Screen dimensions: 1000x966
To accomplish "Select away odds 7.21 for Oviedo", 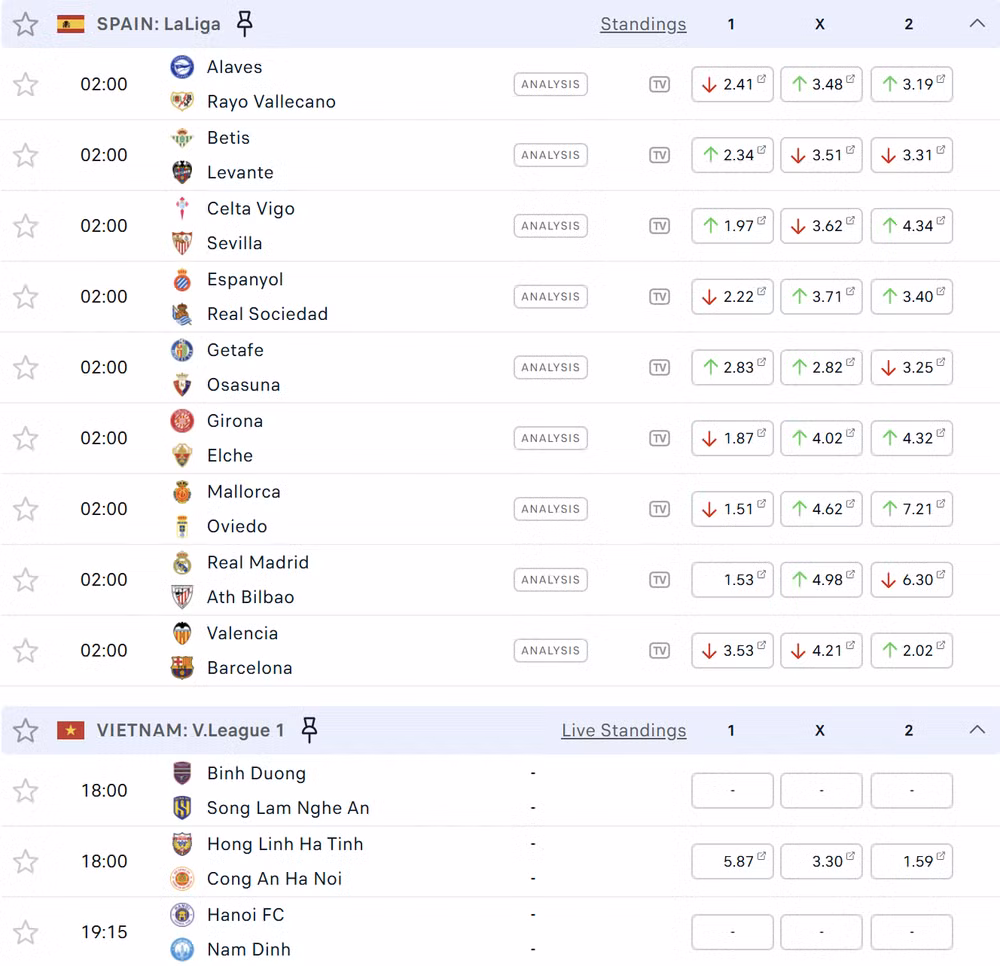I will click(x=911, y=509).
